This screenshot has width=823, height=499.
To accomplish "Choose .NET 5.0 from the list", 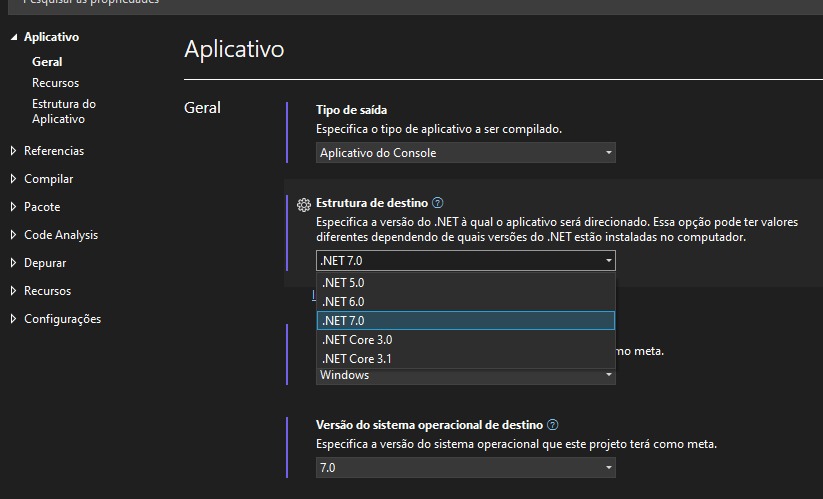I will click(x=466, y=283).
